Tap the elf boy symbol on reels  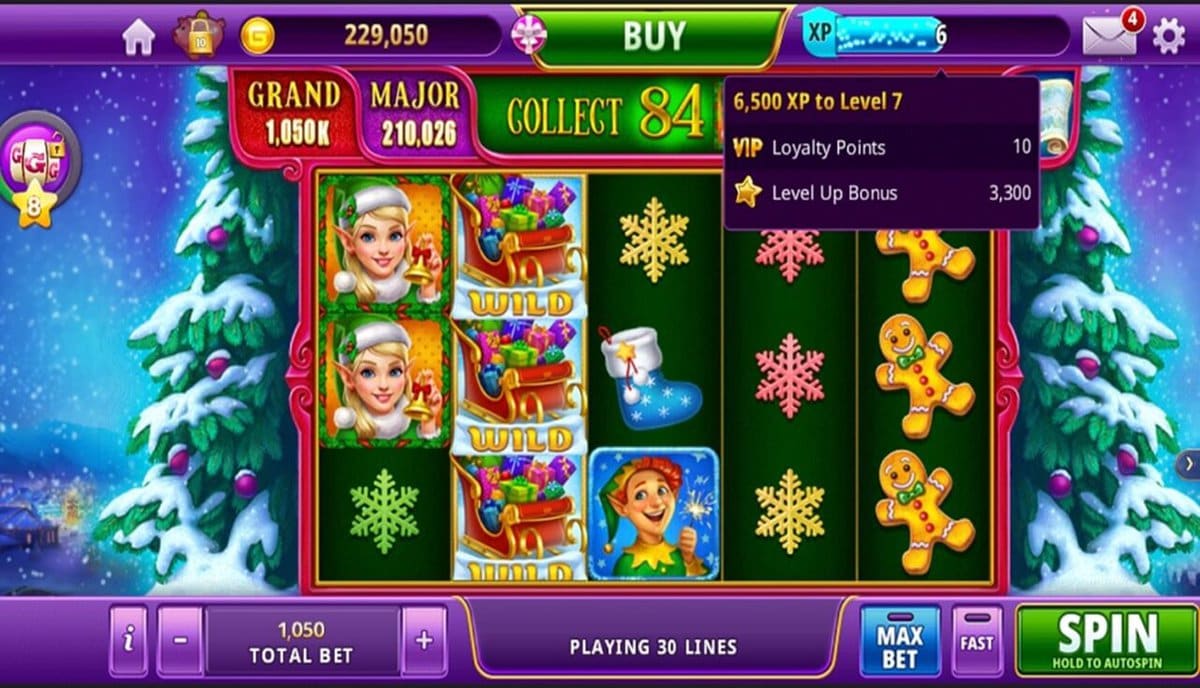point(653,513)
